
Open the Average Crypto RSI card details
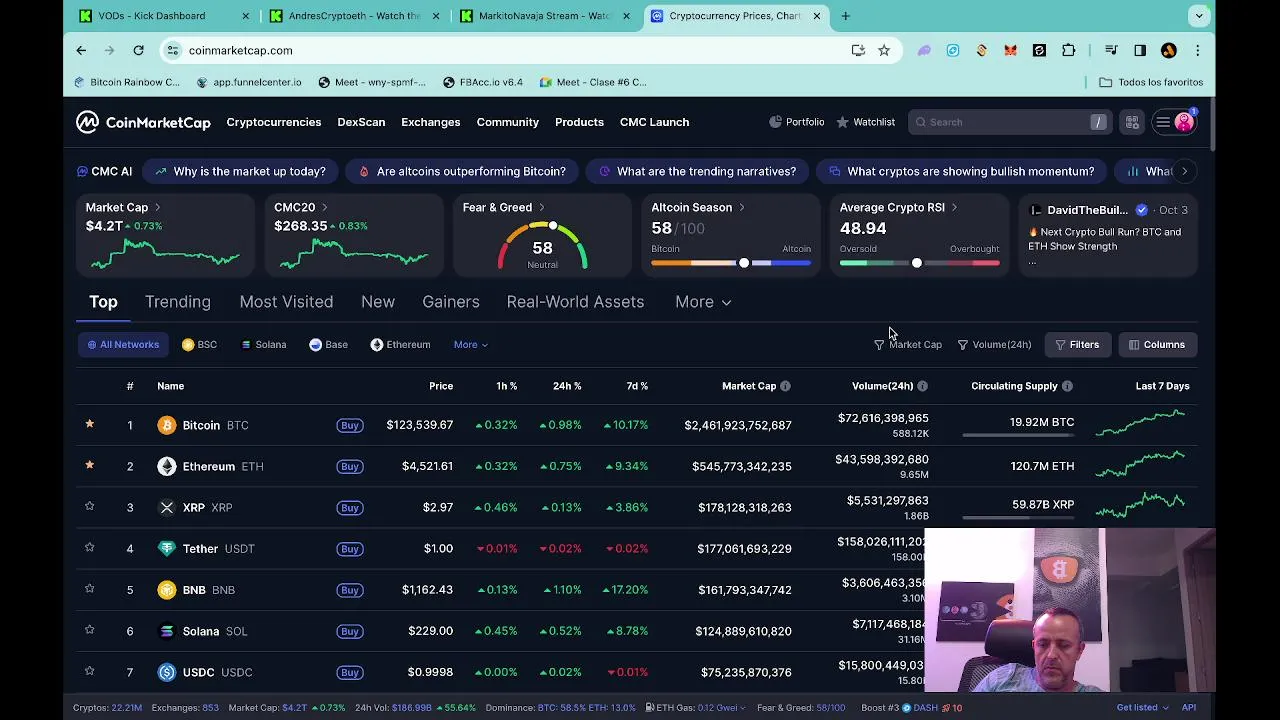point(919,235)
